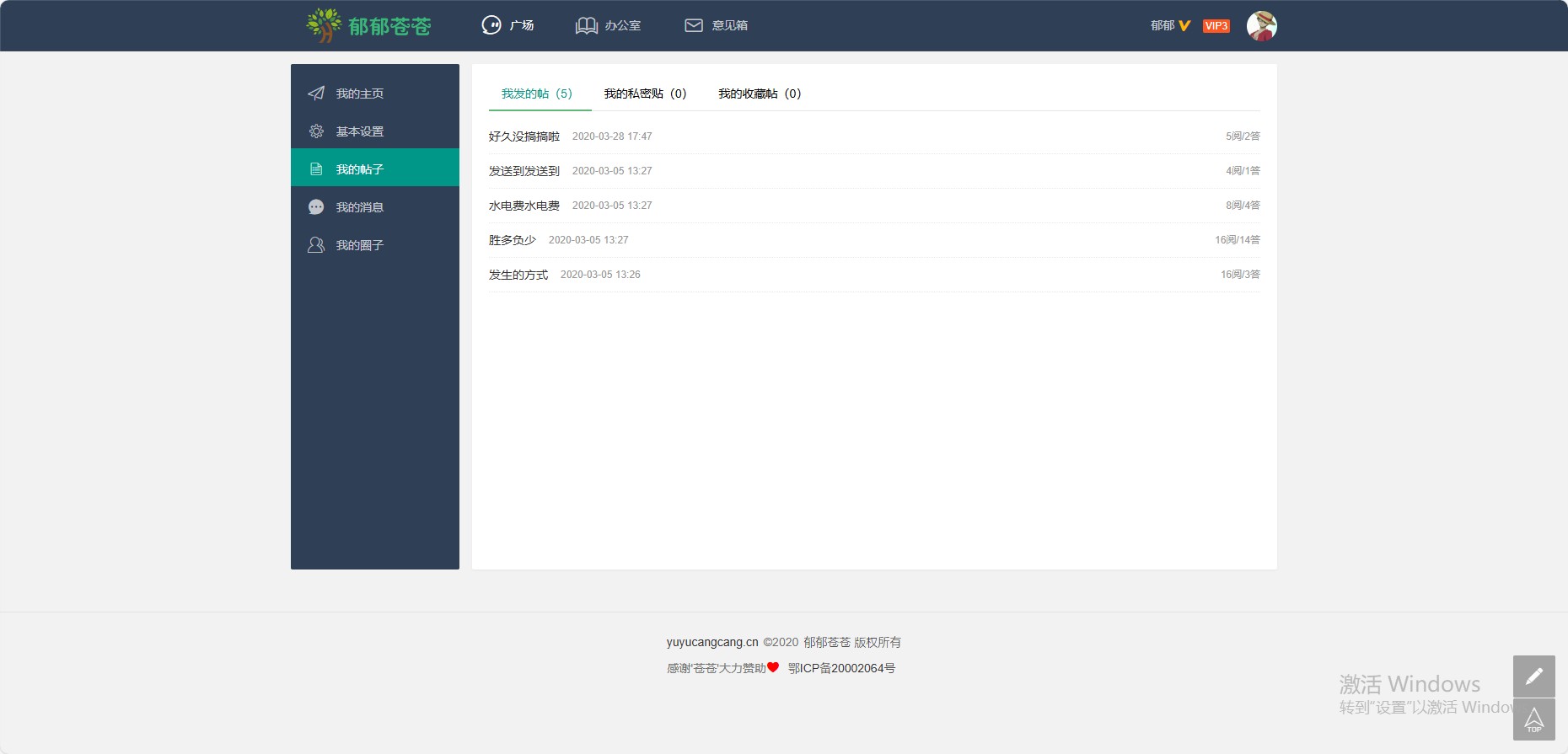Switch to 我的收藏帖 (0) tab

click(x=760, y=94)
